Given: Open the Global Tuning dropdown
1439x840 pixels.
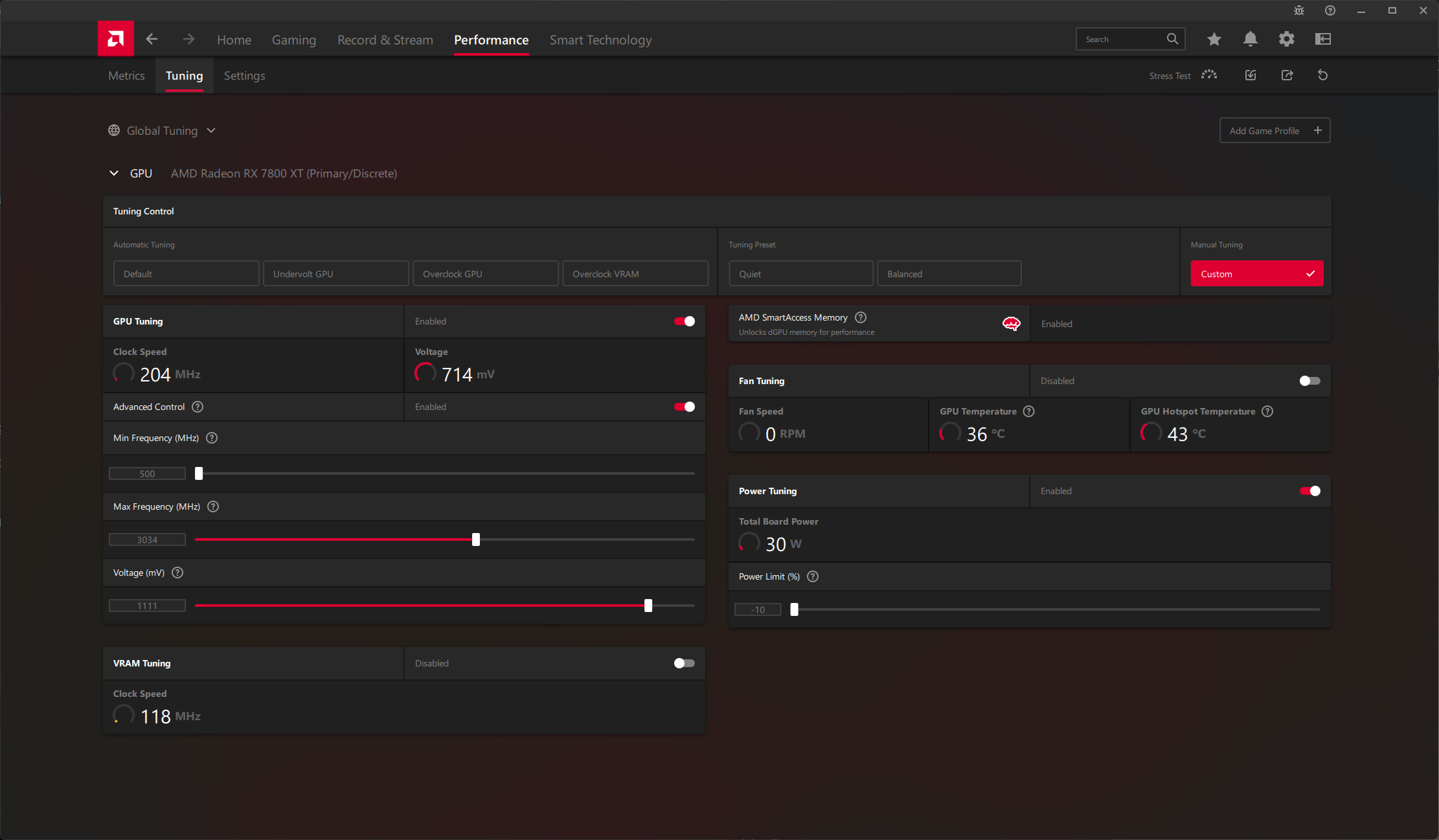Looking at the screenshot, I should (x=163, y=131).
